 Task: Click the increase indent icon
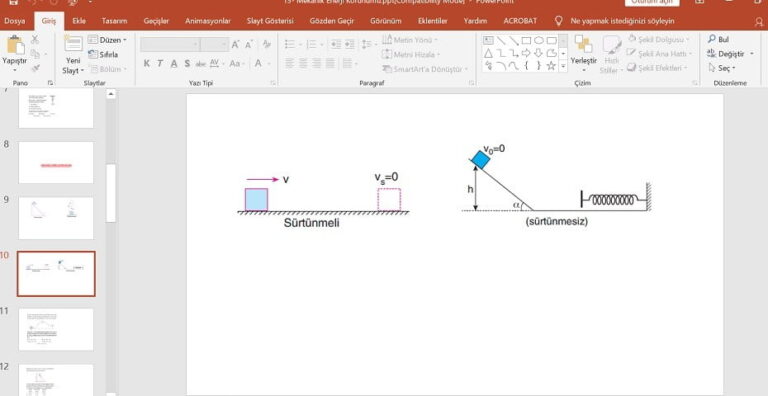pos(349,45)
